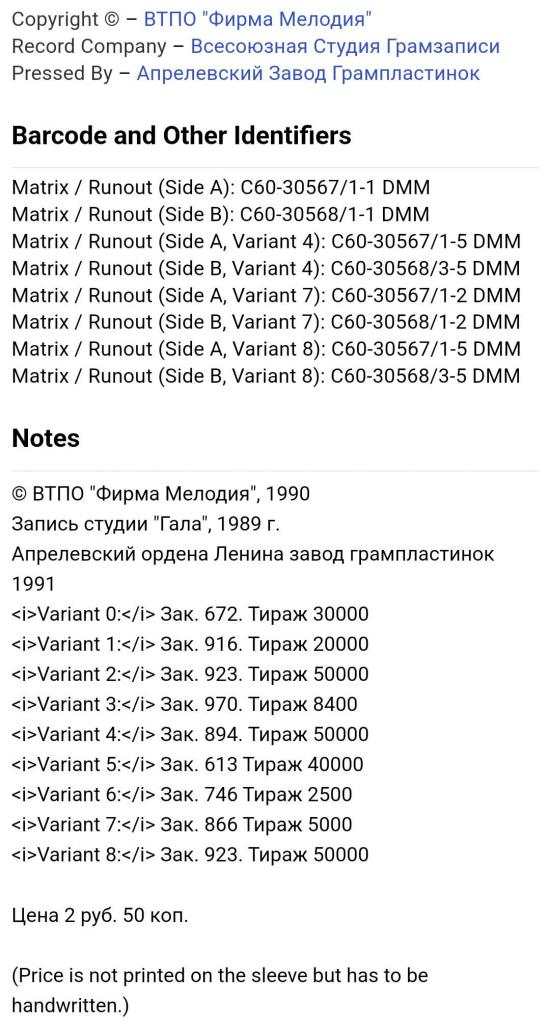Open the Всесоюзная Студия Грамзаписи link
The image size is (550, 1024).
[x=345, y=46]
